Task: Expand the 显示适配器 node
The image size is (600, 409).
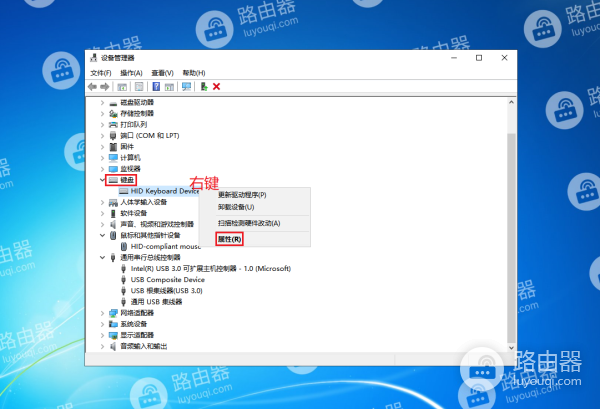Action: click(x=102, y=335)
